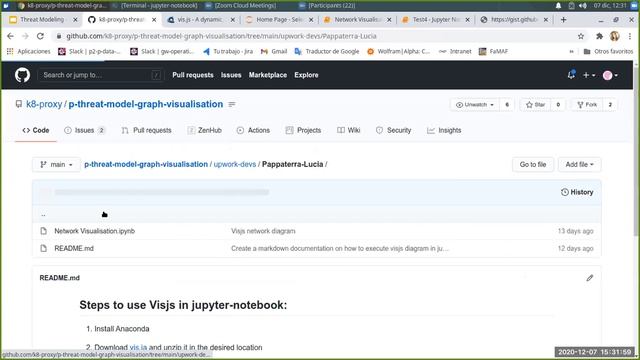Click the browser forward arrow
640x360 pixels.
coord(25,36)
